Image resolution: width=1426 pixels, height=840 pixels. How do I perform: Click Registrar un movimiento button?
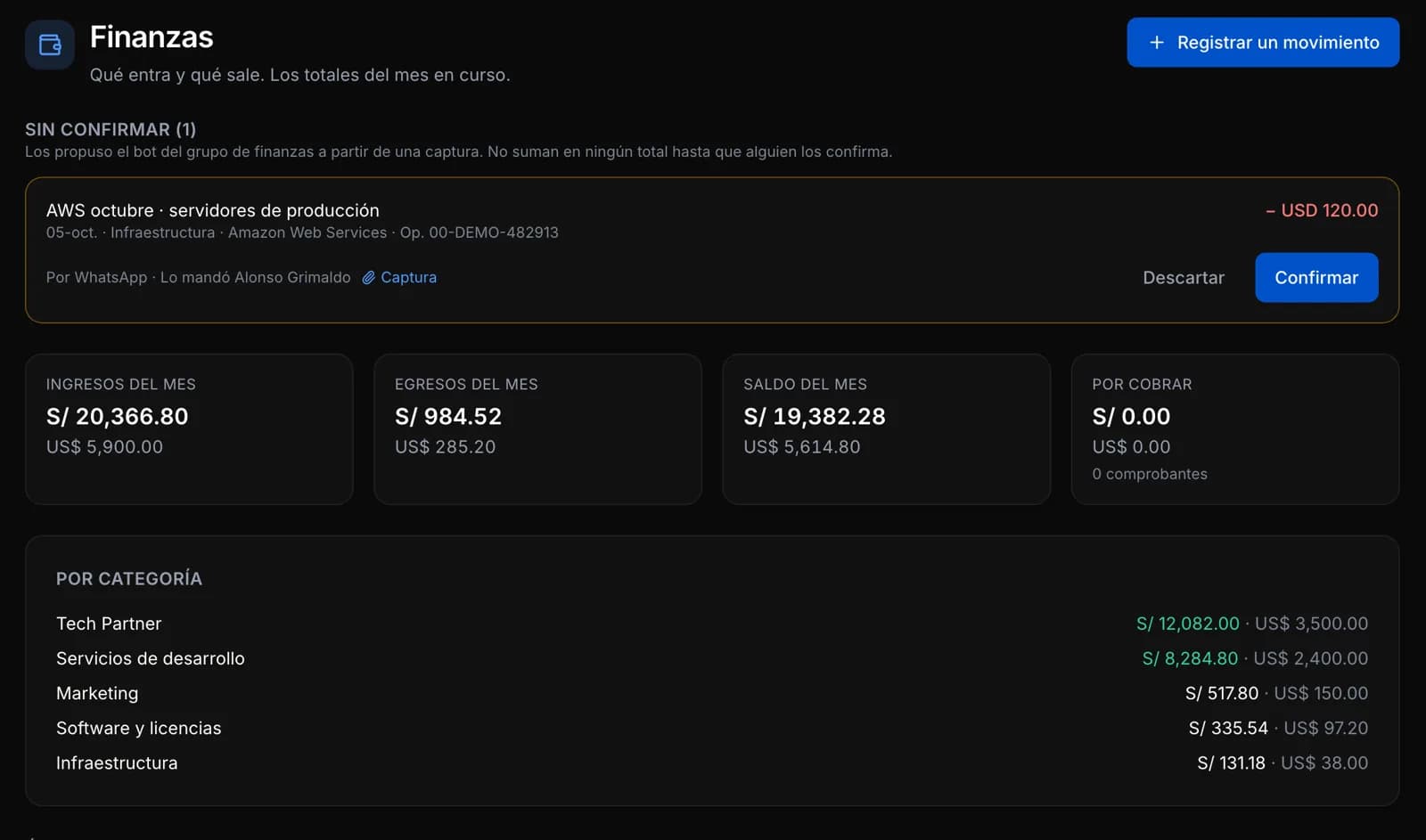click(1263, 42)
